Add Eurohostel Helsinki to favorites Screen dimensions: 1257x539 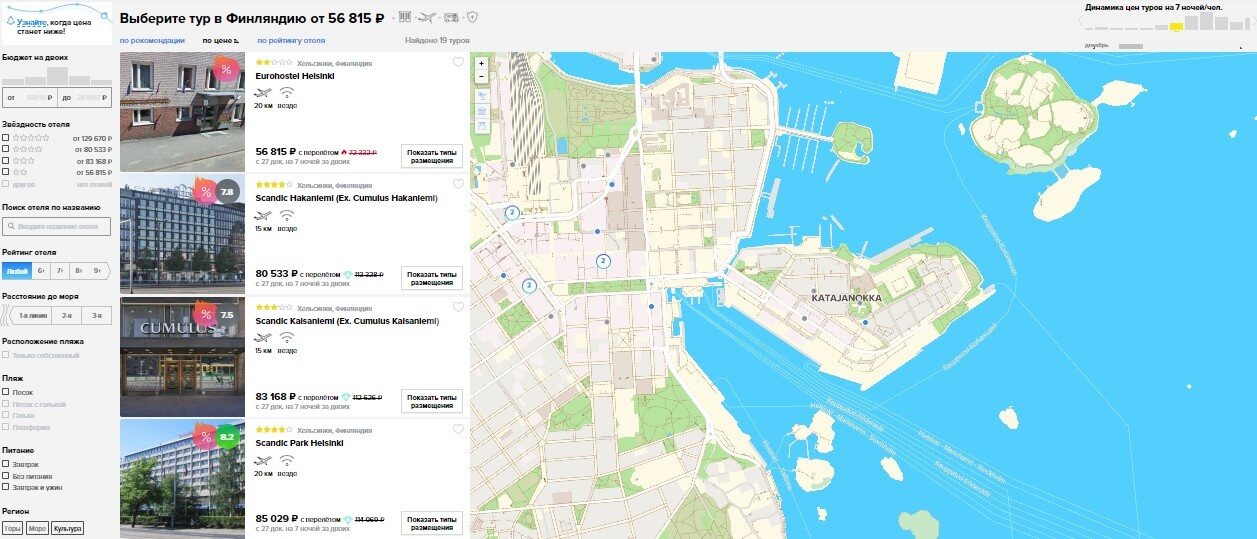458,62
